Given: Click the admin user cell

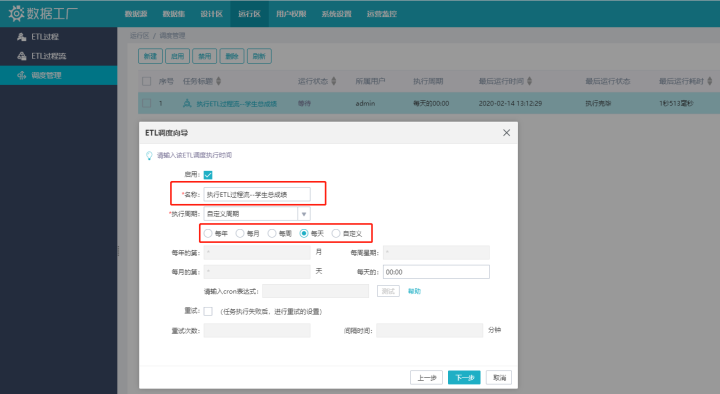Looking at the screenshot, I should pyautogui.click(x=365, y=103).
